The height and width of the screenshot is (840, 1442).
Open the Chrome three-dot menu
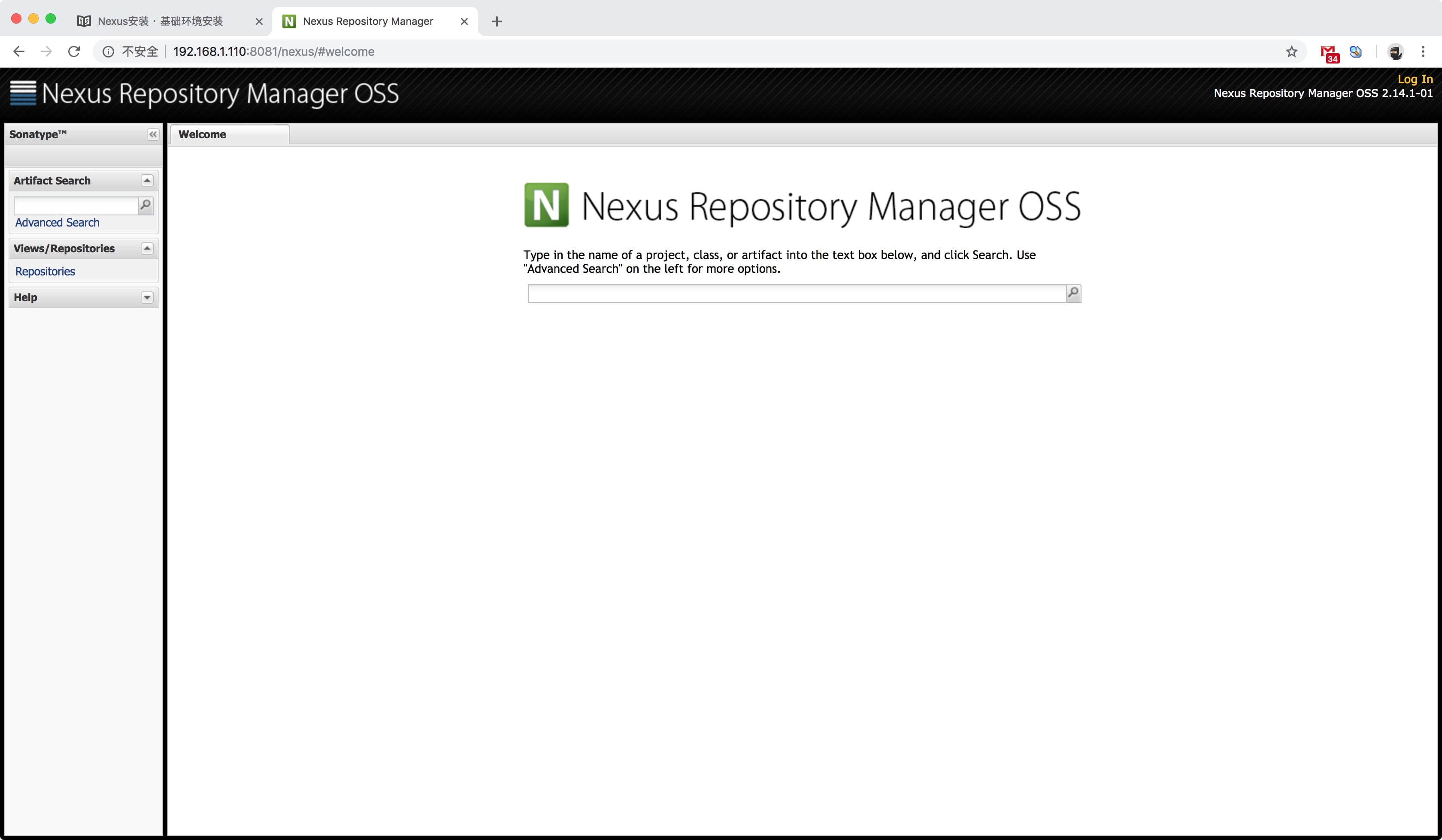click(1423, 51)
